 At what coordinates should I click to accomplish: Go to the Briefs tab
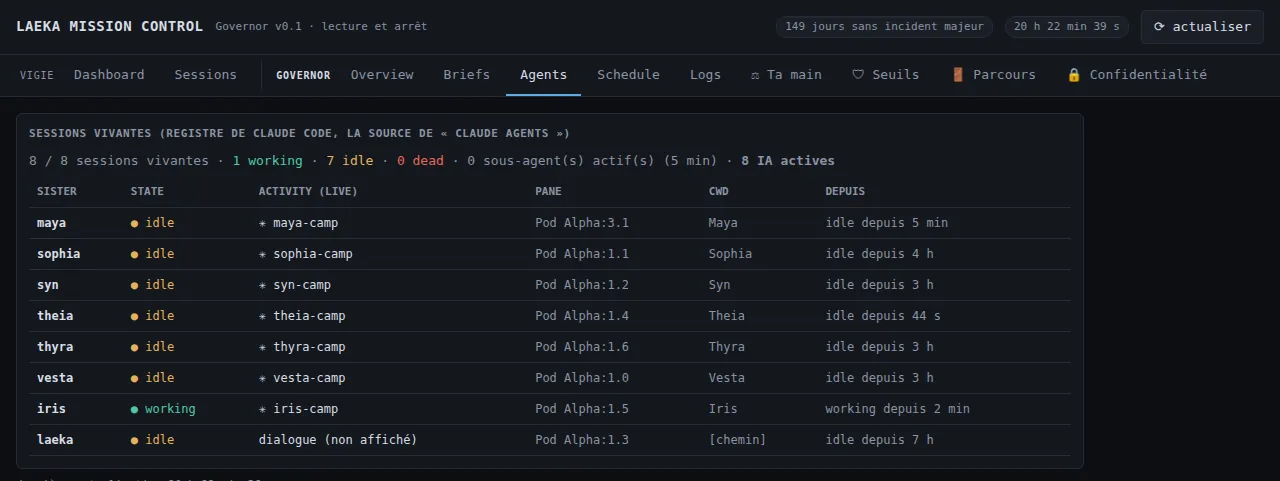(x=467, y=75)
